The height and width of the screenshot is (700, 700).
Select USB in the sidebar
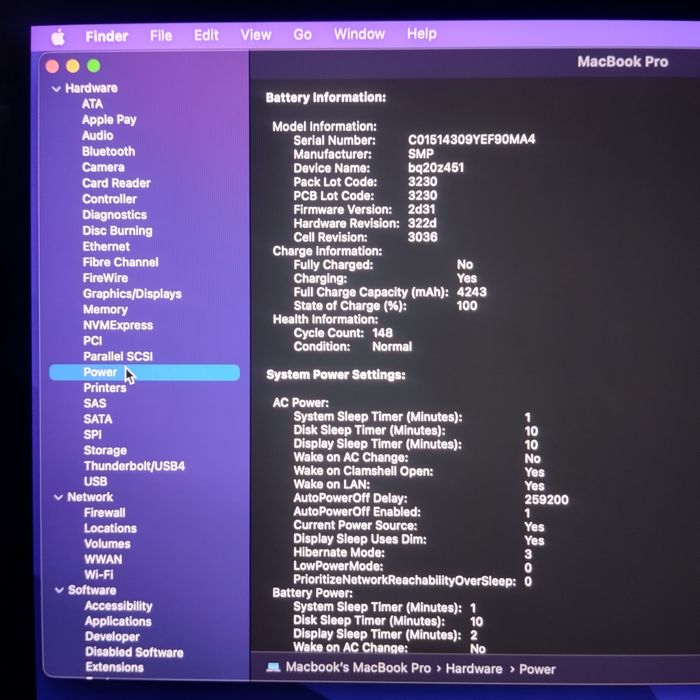click(96, 482)
